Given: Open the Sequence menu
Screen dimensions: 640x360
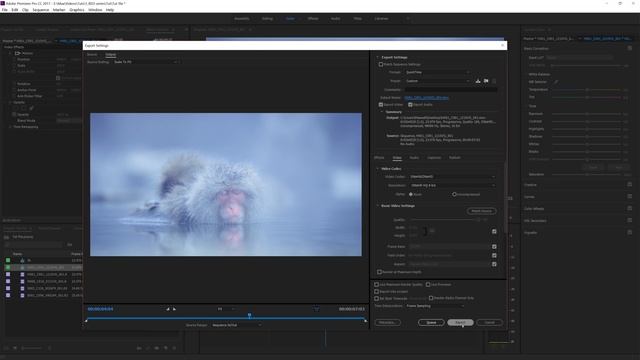Looking at the screenshot, I should [x=40, y=10].
